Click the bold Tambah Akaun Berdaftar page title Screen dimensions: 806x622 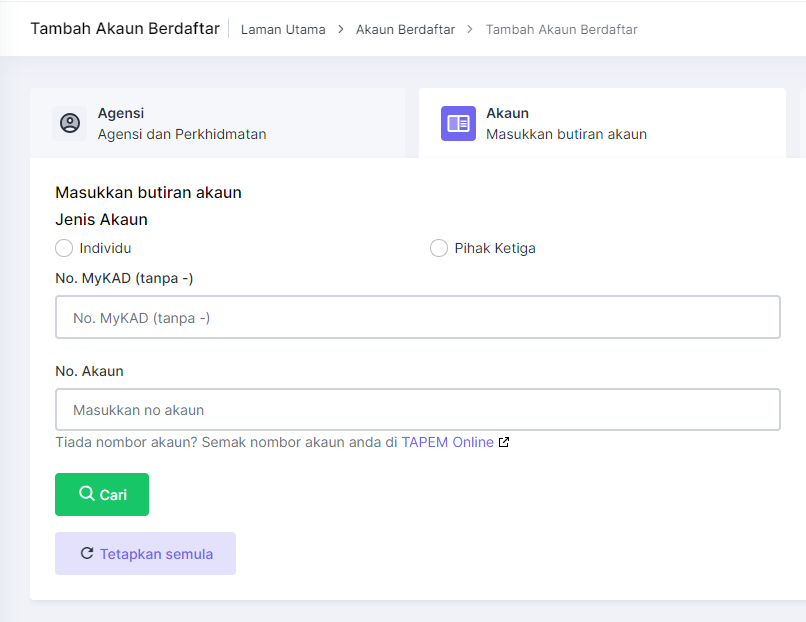pyautogui.click(x=125, y=28)
